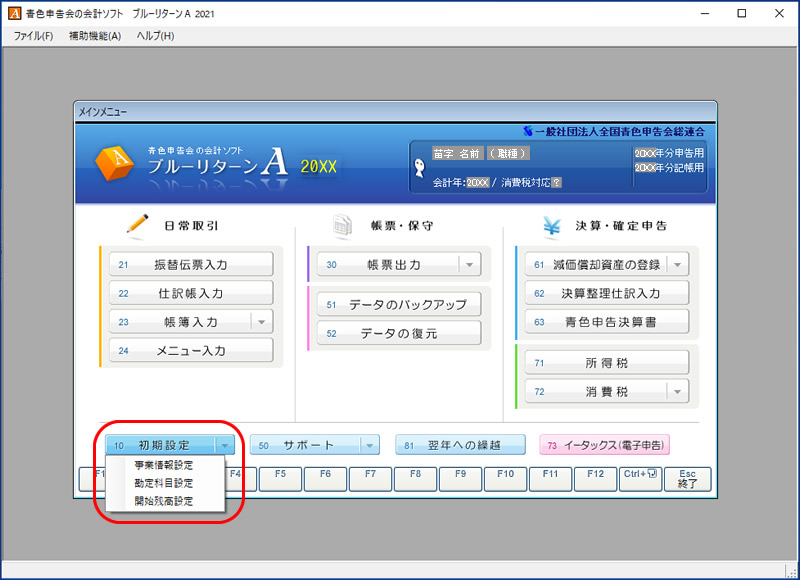Image resolution: width=800 pixels, height=580 pixels.
Task: Expand the 減価償却資産の登録 dropdown arrow
Action: 677,265
